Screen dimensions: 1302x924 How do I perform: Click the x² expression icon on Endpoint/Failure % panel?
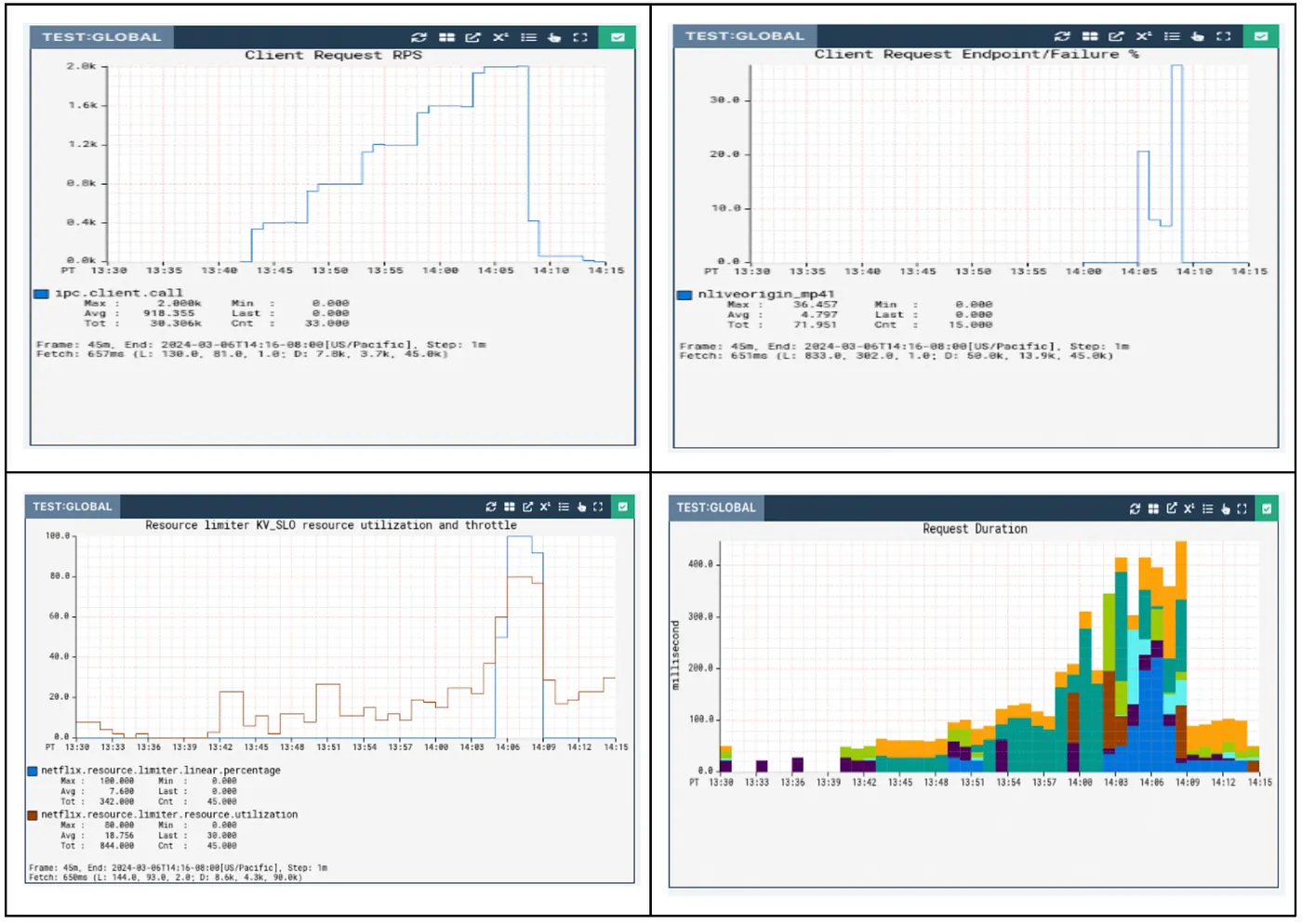[1144, 36]
